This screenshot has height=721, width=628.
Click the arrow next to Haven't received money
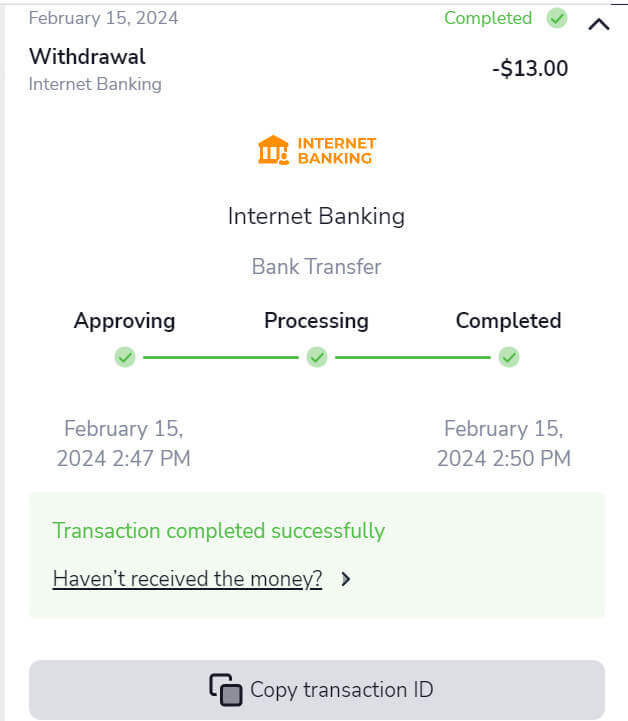(346, 579)
